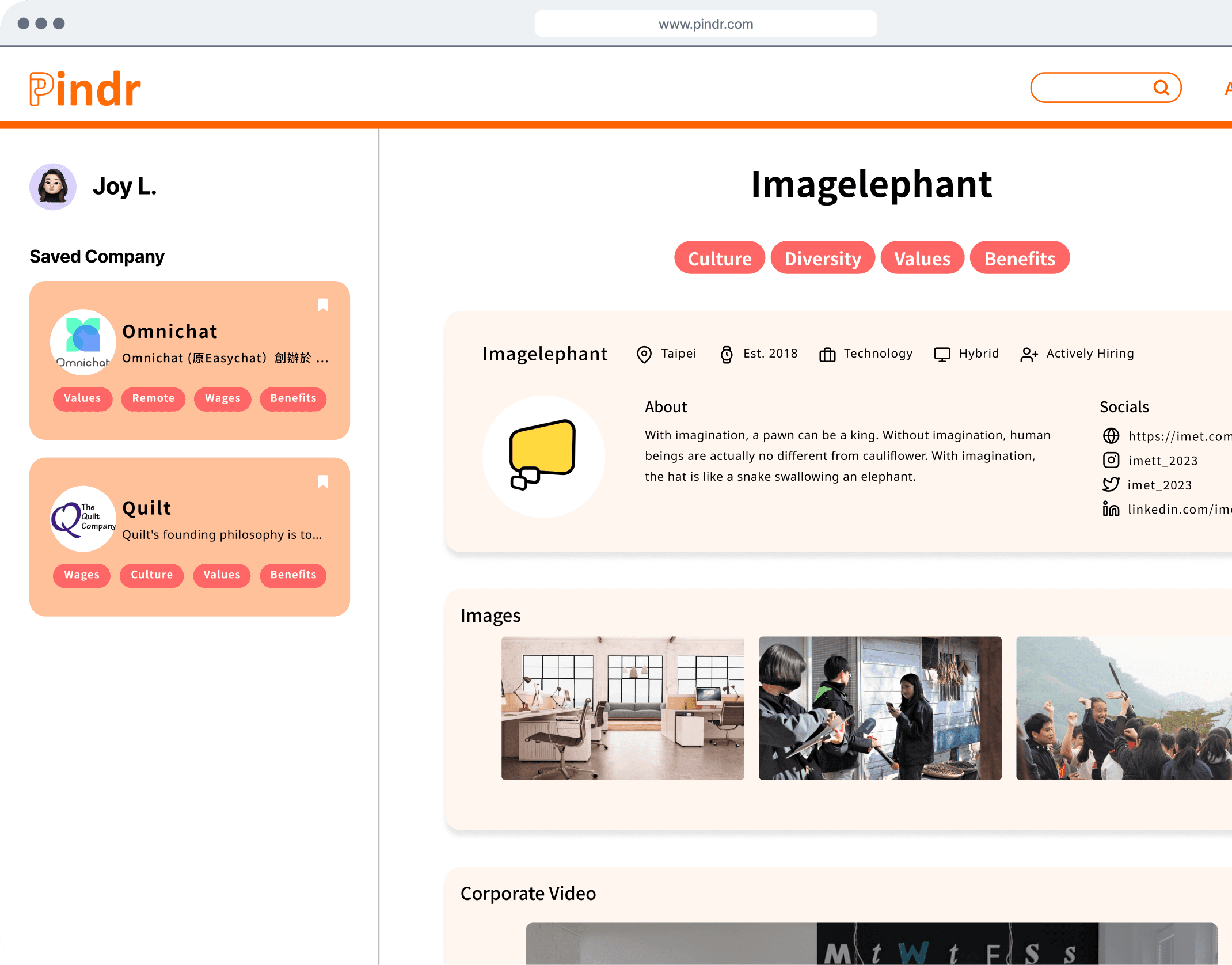Image resolution: width=1232 pixels, height=965 pixels.
Task: Click the Instagram icon for imett_2023
Action: 1111,460
